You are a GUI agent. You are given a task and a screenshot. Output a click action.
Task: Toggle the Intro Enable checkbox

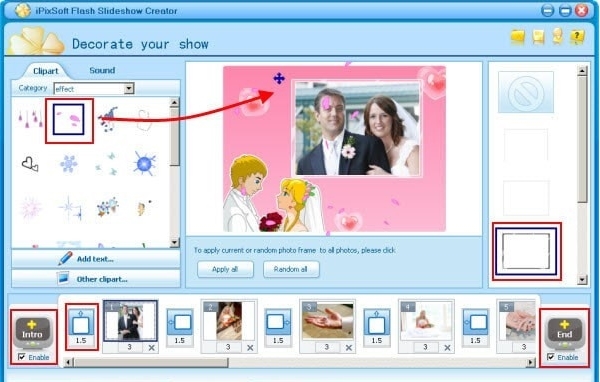(22, 357)
